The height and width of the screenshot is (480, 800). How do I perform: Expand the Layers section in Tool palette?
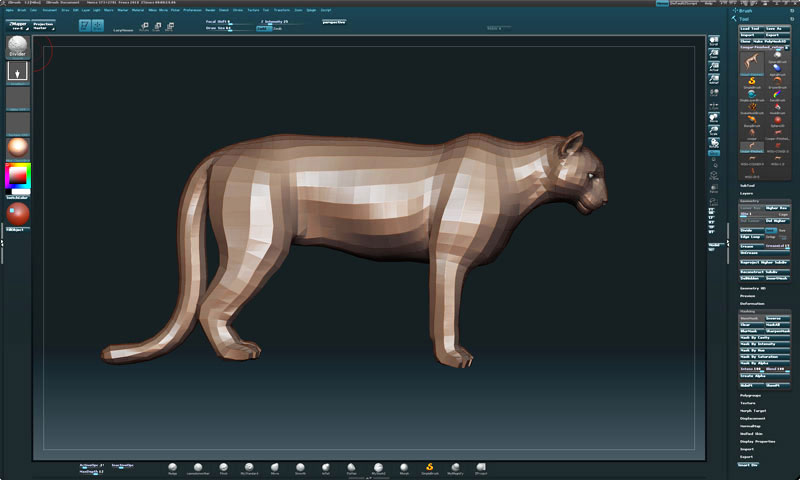point(746,193)
